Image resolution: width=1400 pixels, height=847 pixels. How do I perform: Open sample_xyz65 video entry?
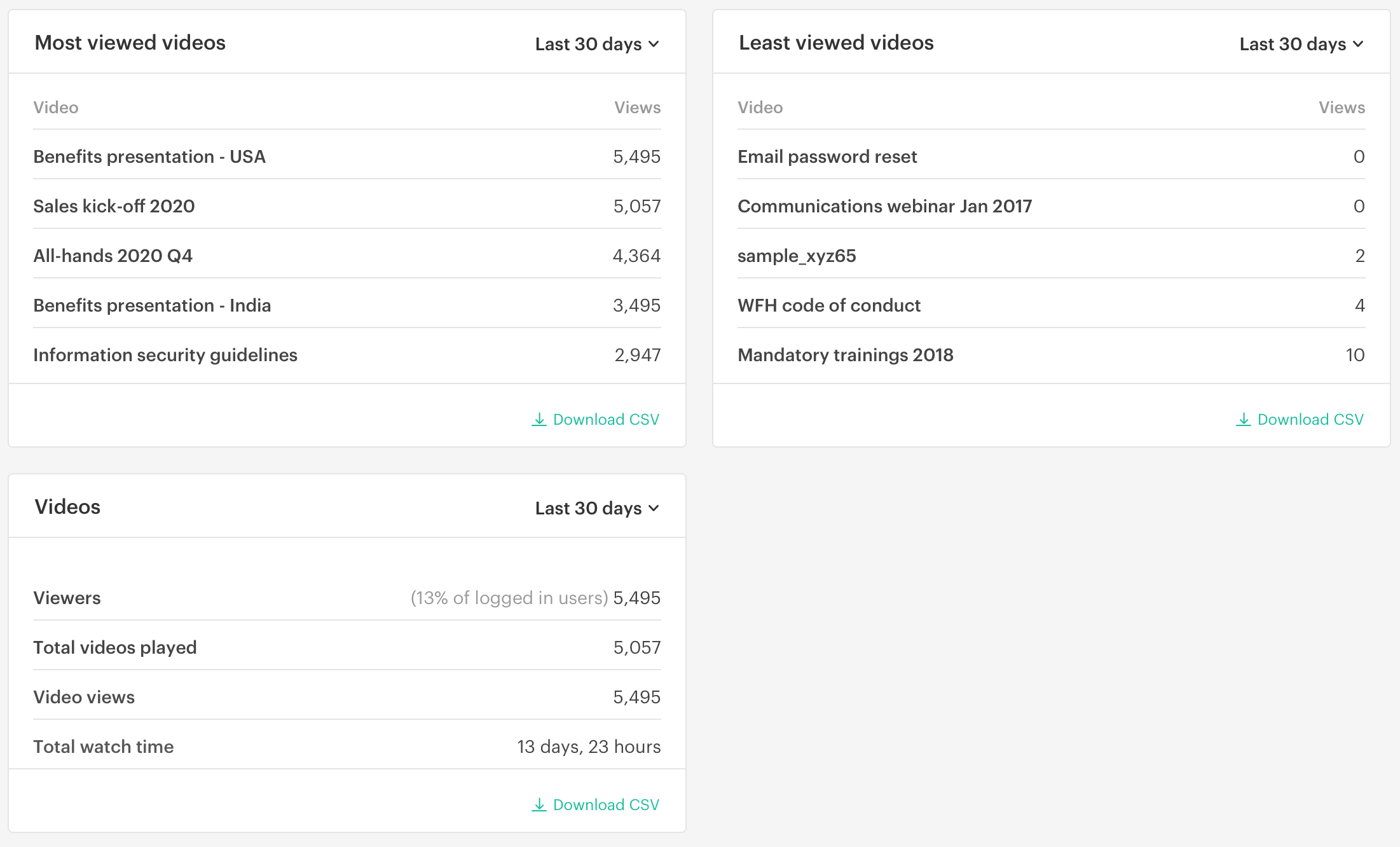click(x=797, y=256)
